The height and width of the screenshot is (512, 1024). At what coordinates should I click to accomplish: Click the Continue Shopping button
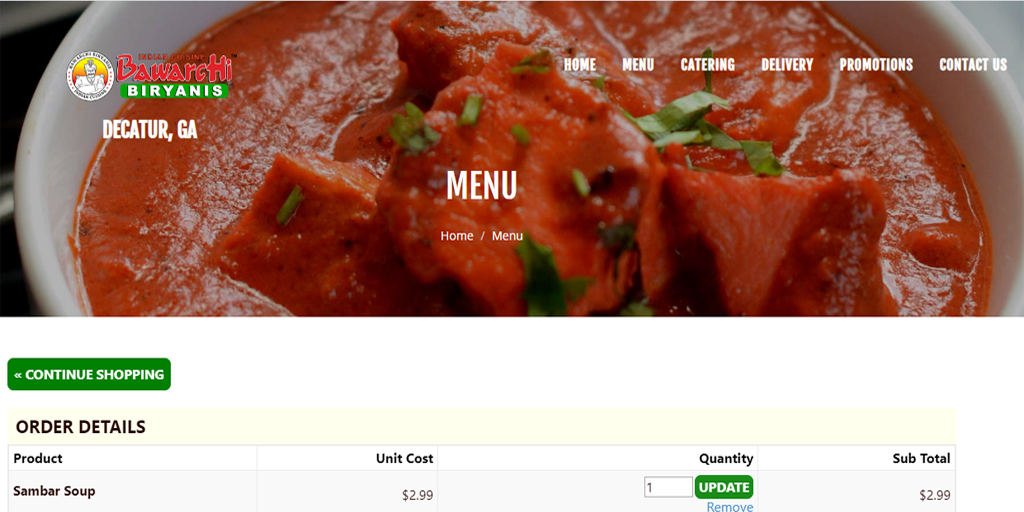89,374
